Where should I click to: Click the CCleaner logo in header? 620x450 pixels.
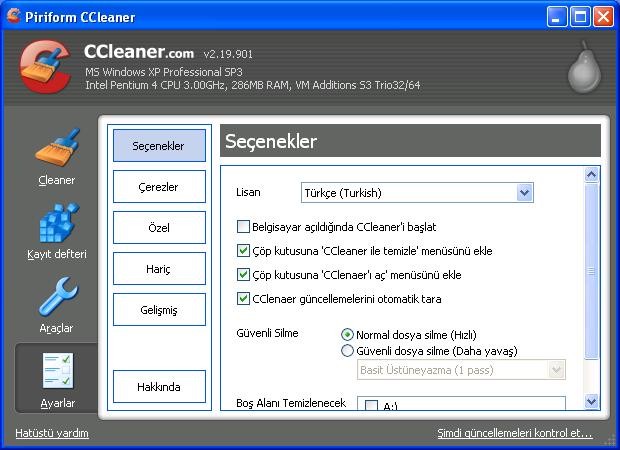click(x=47, y=68)
